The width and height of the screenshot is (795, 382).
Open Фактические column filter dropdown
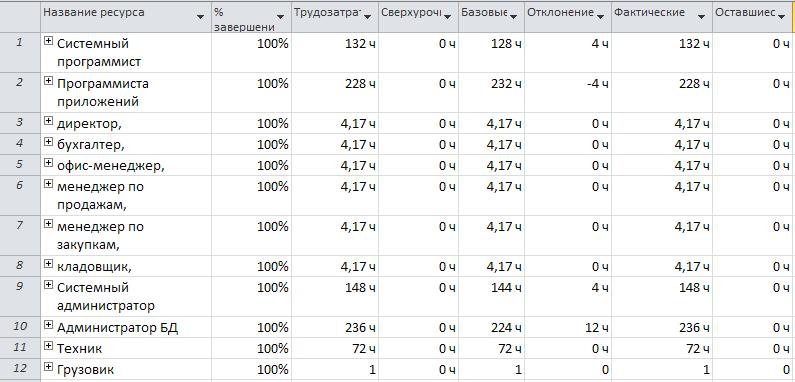701,17
